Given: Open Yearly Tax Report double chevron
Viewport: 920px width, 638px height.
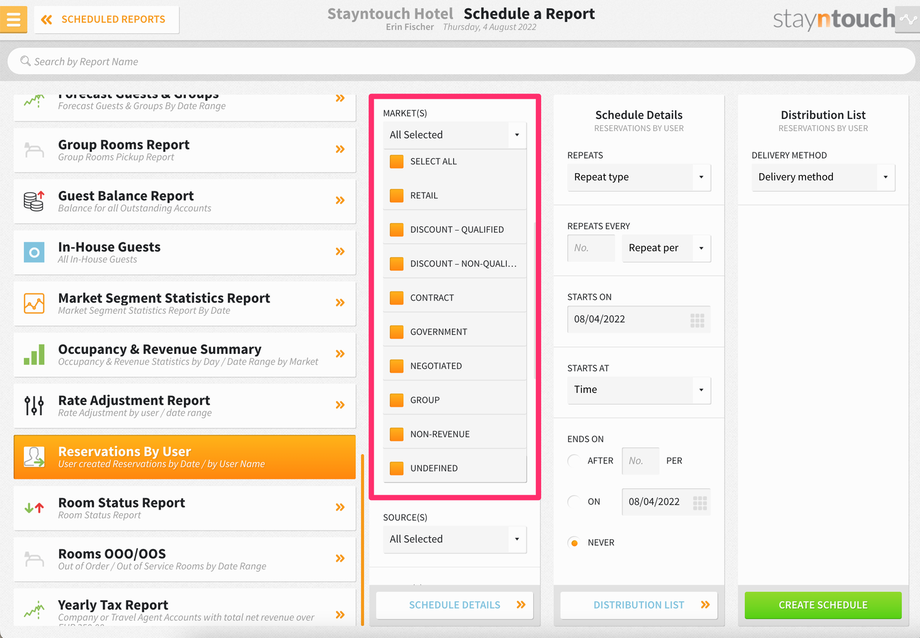Looking at the screenshot, I should pos(340,615).
